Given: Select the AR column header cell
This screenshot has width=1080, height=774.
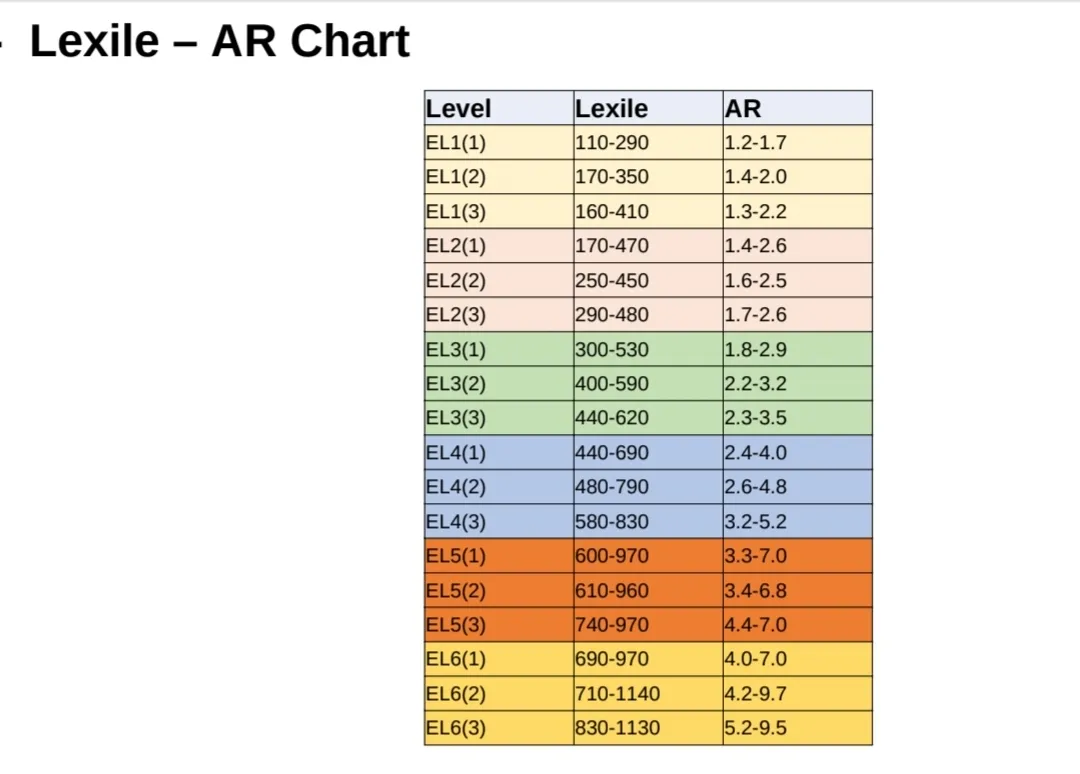Looking at the screenshot, I should (797, 108).
